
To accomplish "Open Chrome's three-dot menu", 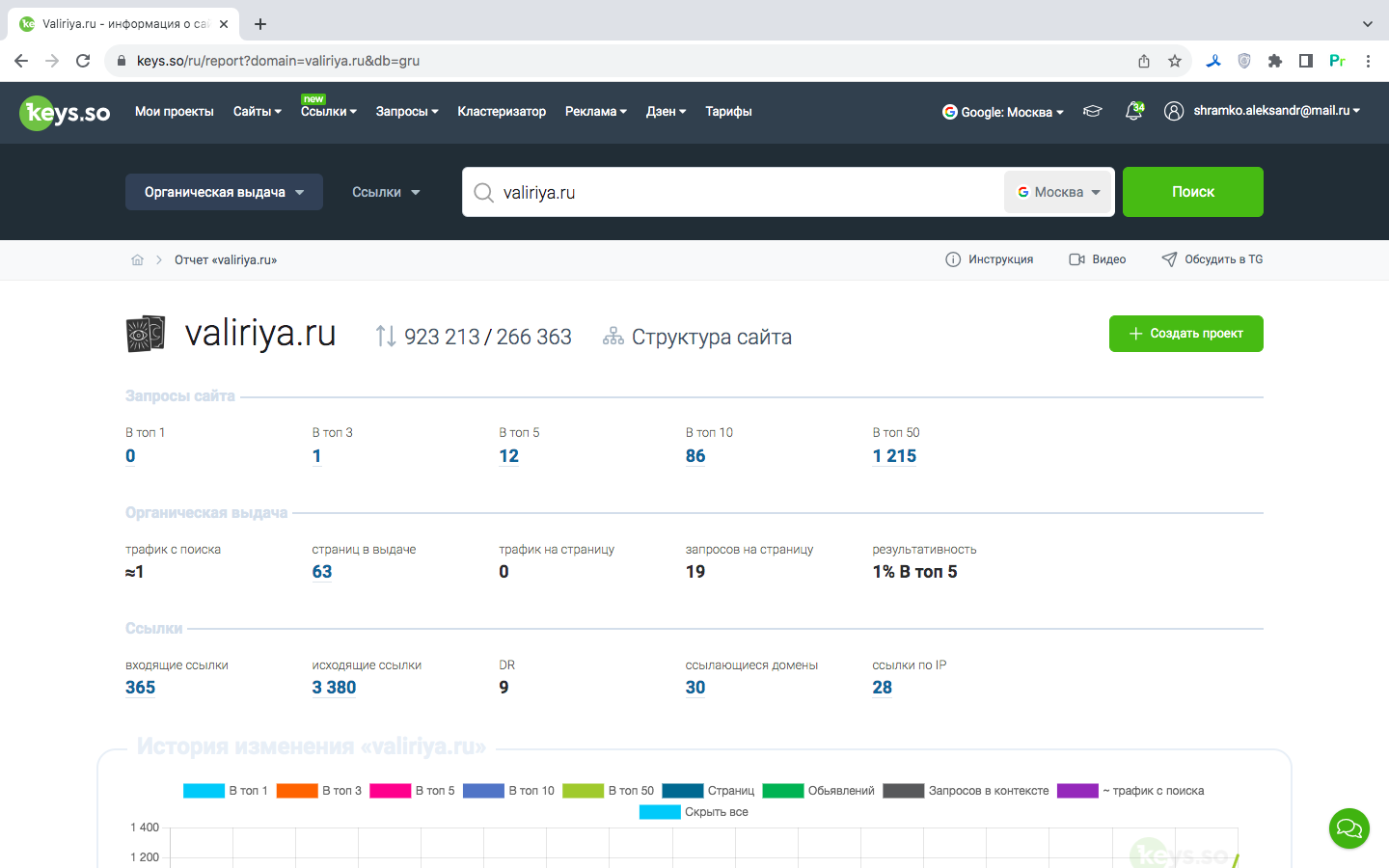I will tap(1368, 61).
